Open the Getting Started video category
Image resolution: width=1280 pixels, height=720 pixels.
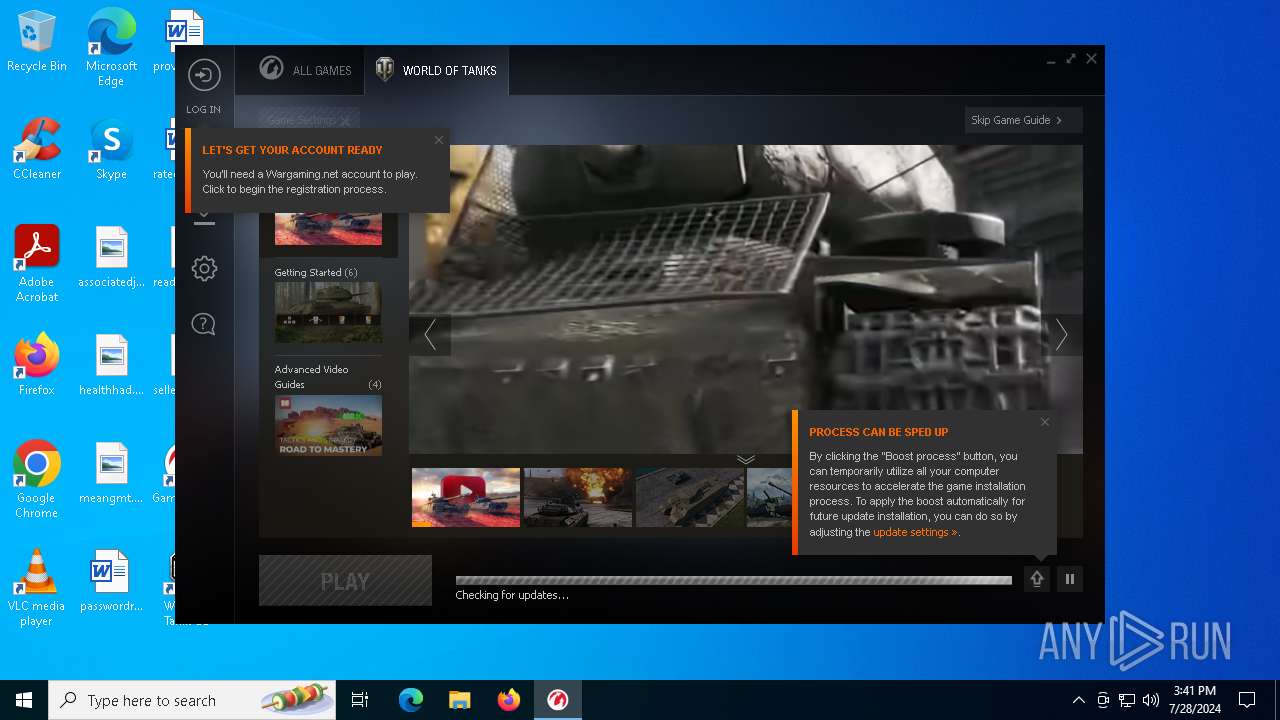[x=328, y=312]
